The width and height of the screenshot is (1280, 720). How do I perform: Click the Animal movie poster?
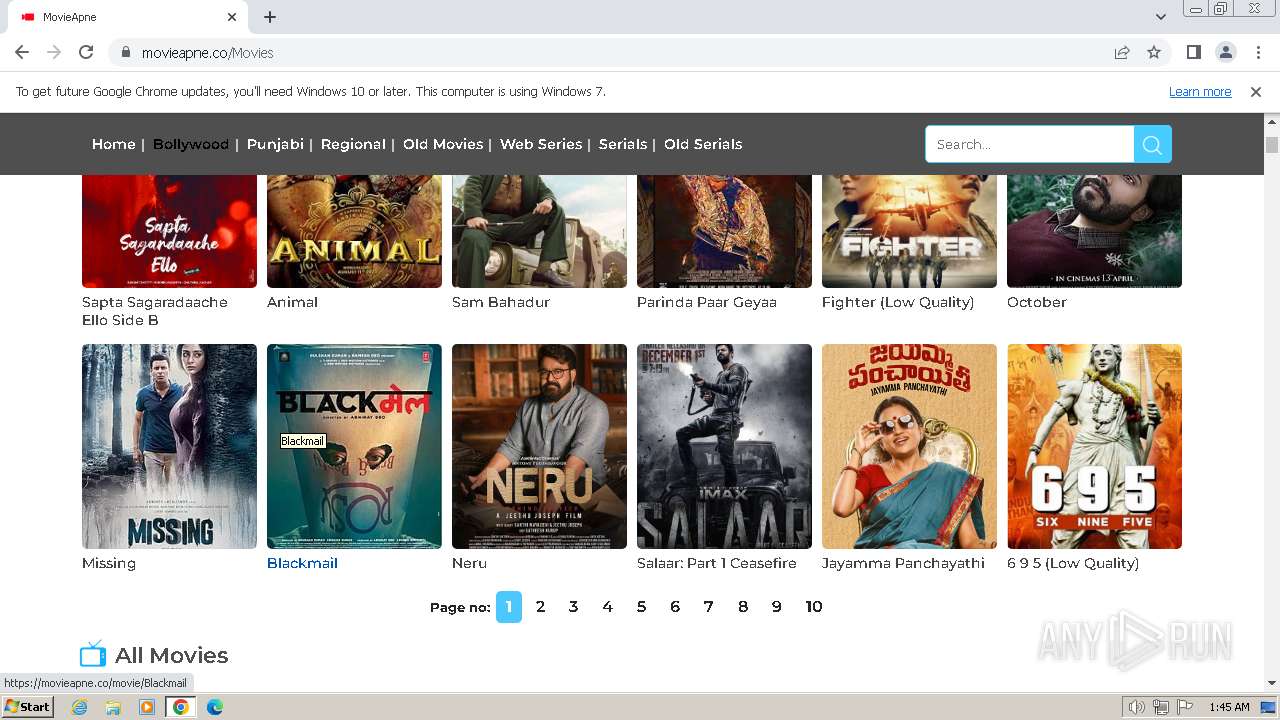pyautogui.click(x=354, y=231)
